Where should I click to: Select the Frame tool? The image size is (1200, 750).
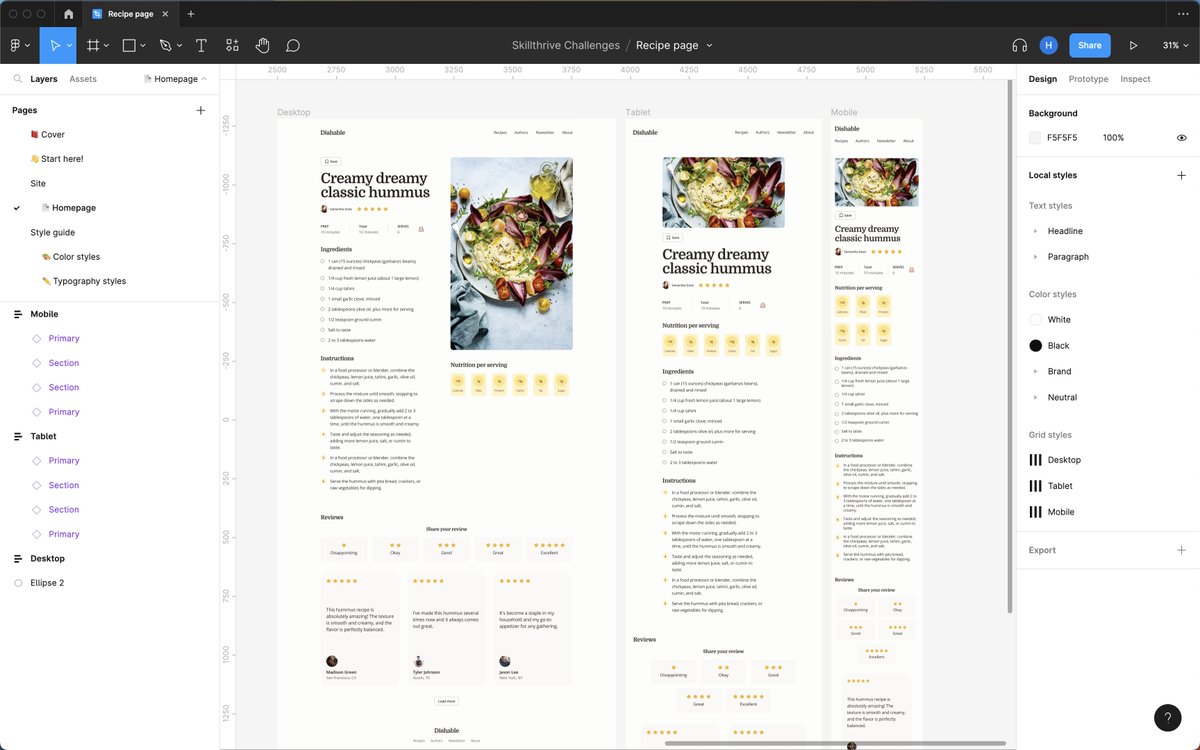(93, 45)
